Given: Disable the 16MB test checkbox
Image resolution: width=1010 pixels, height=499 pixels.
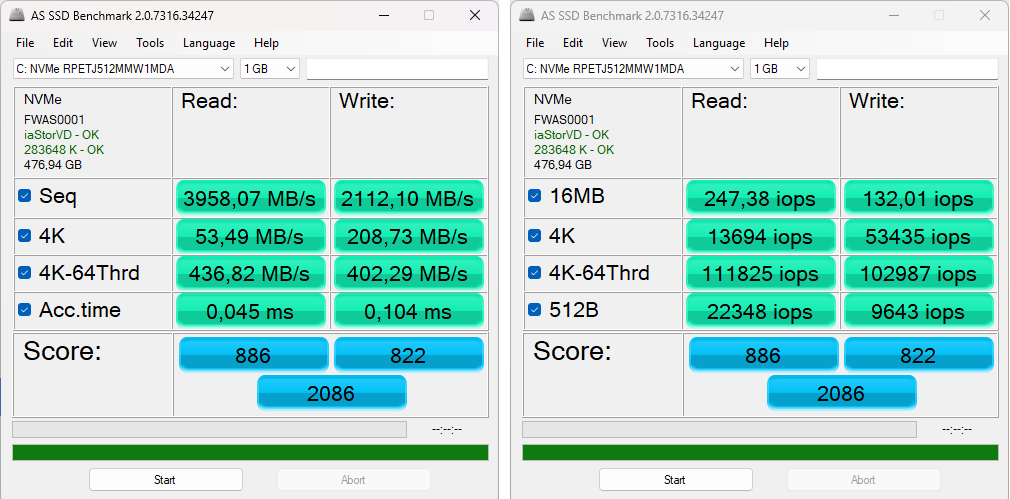Looking at the screenshot, I should click(535, 197).
